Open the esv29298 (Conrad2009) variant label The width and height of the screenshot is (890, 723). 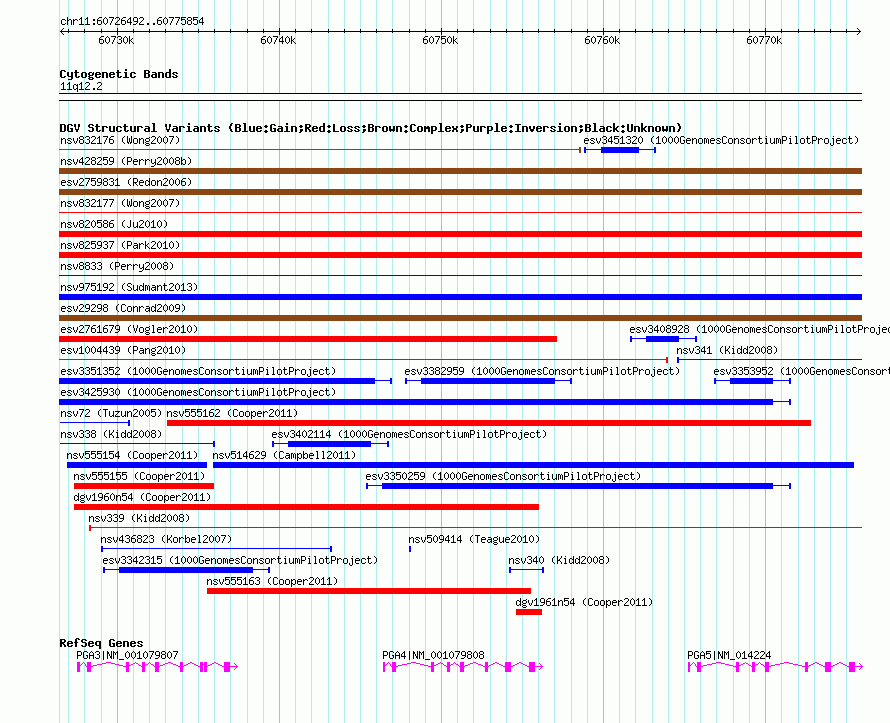(123, 308)
